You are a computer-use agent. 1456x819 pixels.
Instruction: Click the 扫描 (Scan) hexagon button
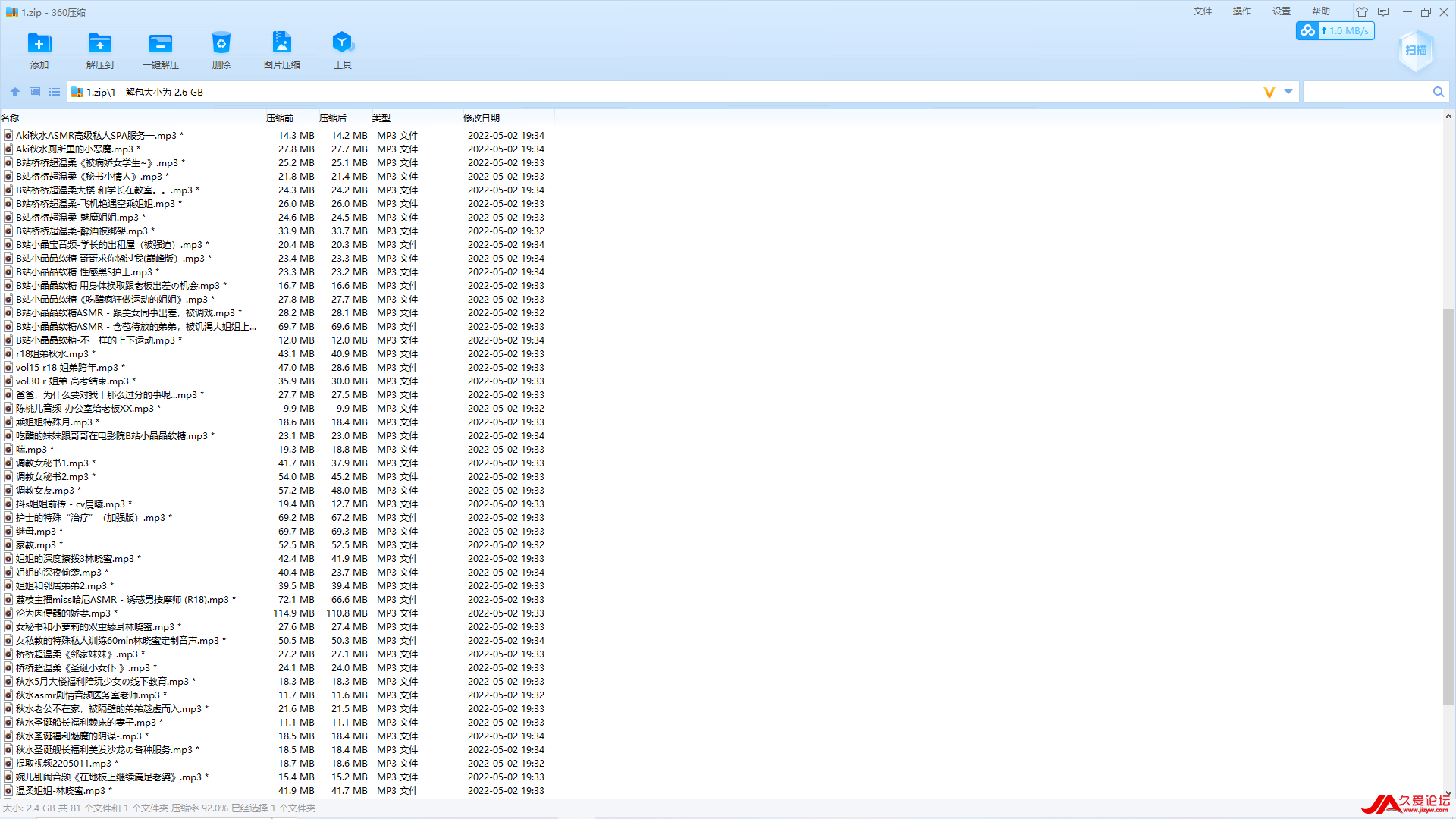[x=1416, y=50]
